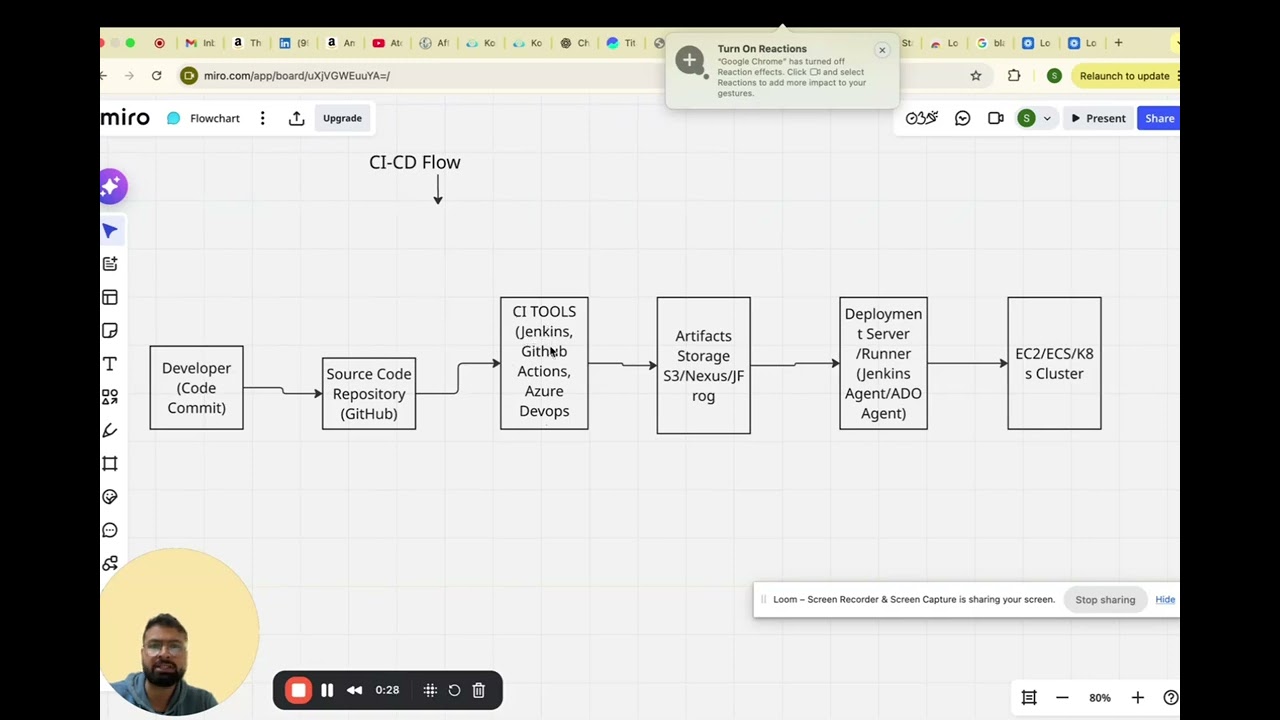Click the Present button
This screenshot has height=720, width=1280.
click(x=1098, y=118)
